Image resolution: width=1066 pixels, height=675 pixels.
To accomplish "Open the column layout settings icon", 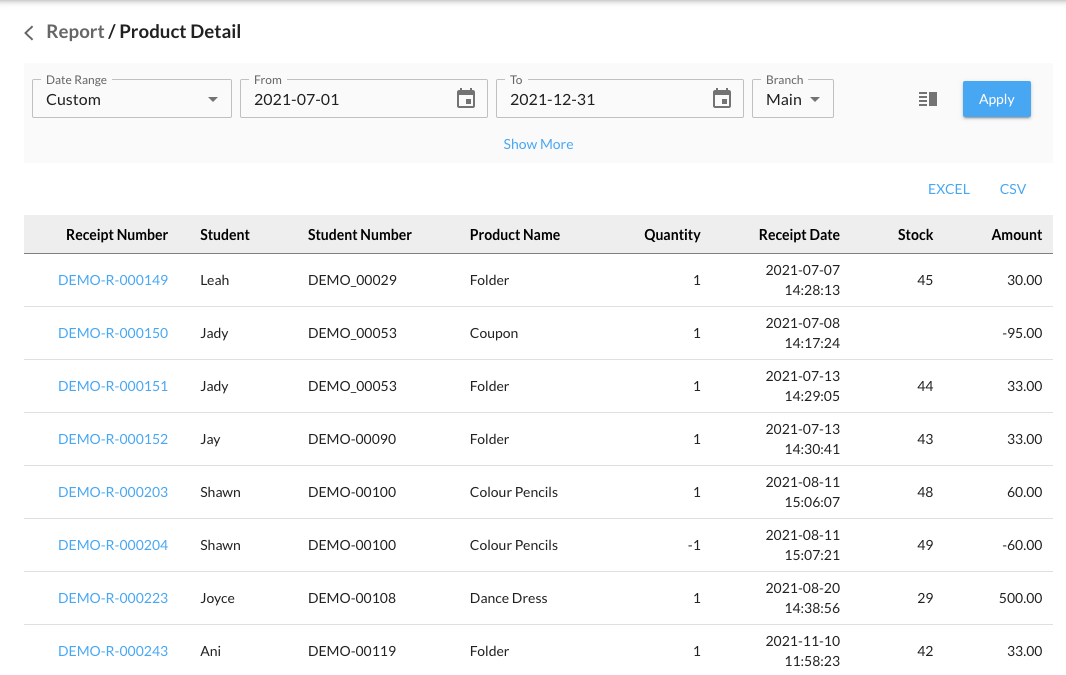I will pyautogui.click(x=928, y=99).
